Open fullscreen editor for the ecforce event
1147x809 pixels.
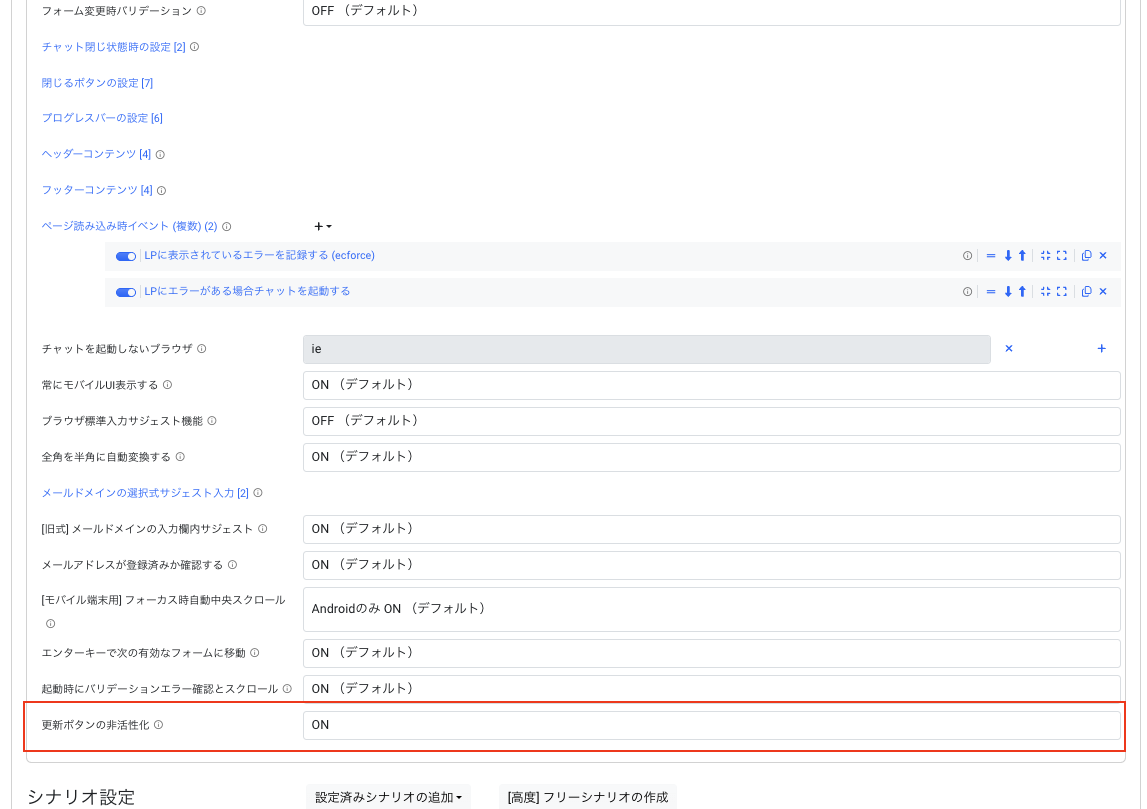click(x=1062, y=255)
